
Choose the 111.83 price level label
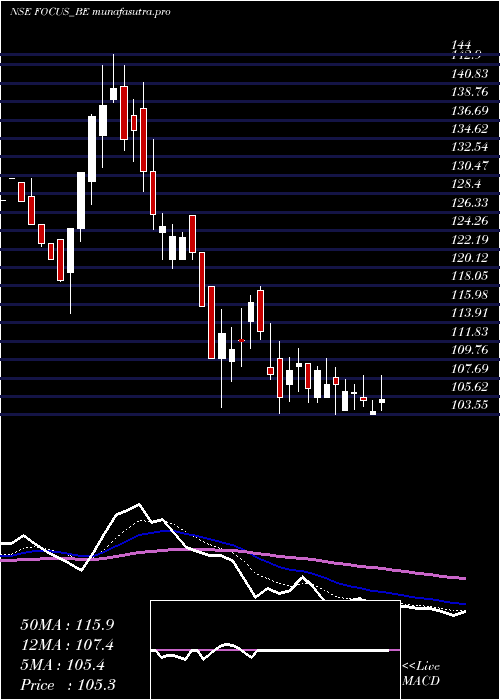470,331
